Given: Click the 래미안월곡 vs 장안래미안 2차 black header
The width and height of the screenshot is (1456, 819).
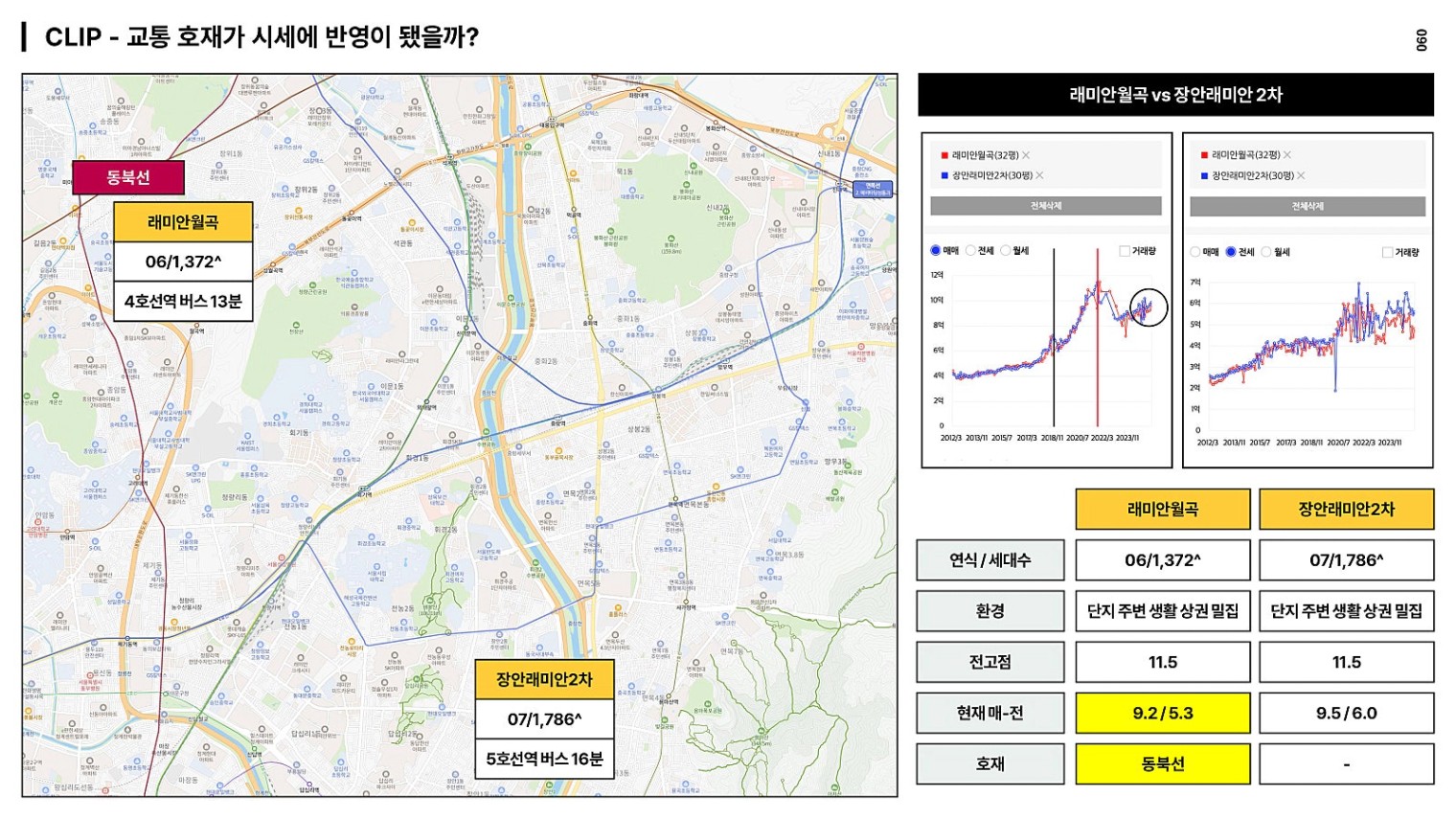Looking at the screenshot, I should [x=1175, y=95].
